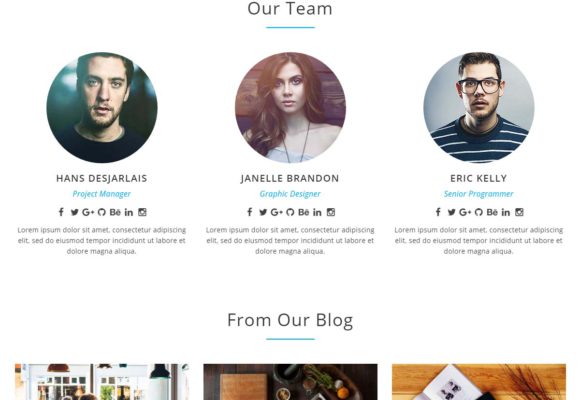The width and height of the screenshot is (580, 400).
Task: Visit Janelle Brandon's Behance icon
Action: (x=304, y=212)
